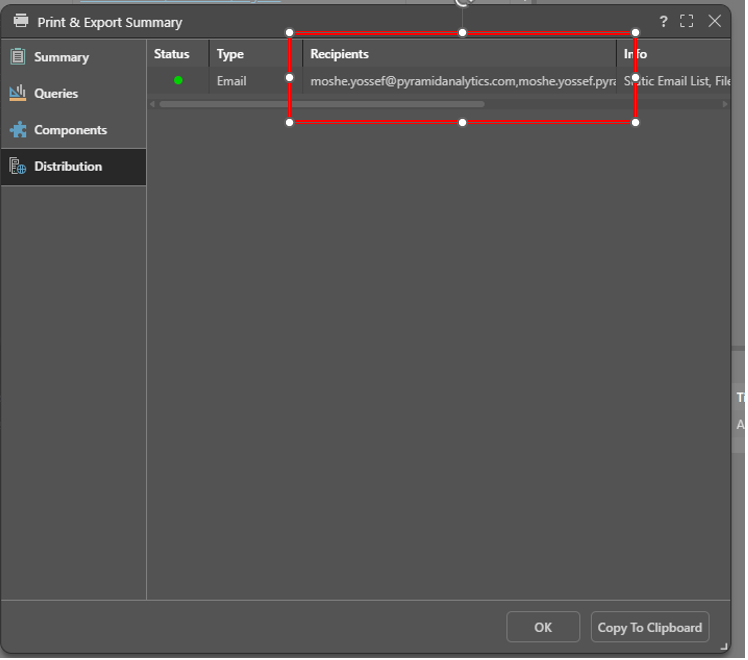Image resolution: width=748 pixels, height=660 pixels.
Task: Switch to the Queries tab
Action: 73,93
